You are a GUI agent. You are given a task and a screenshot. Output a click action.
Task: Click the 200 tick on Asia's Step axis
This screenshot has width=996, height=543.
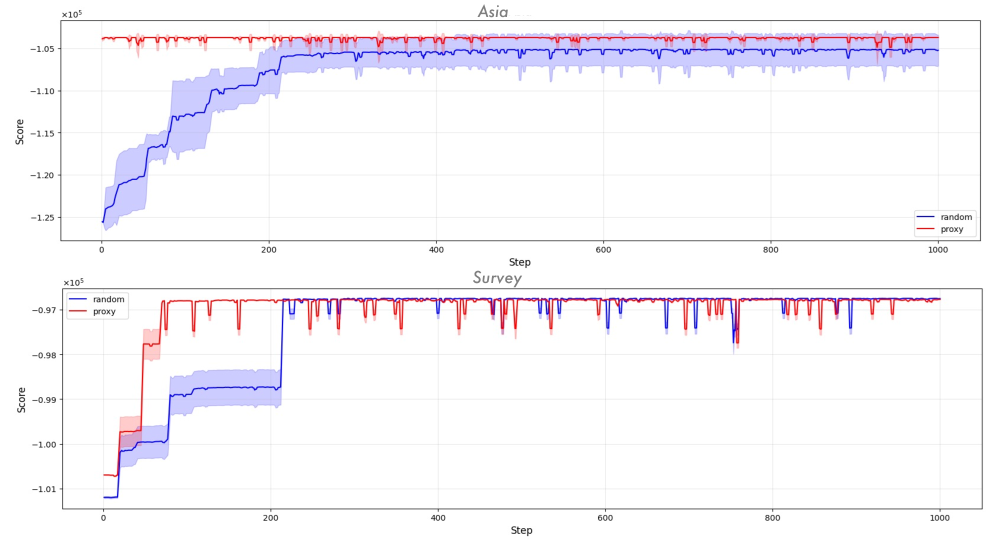tap(269, 250)
